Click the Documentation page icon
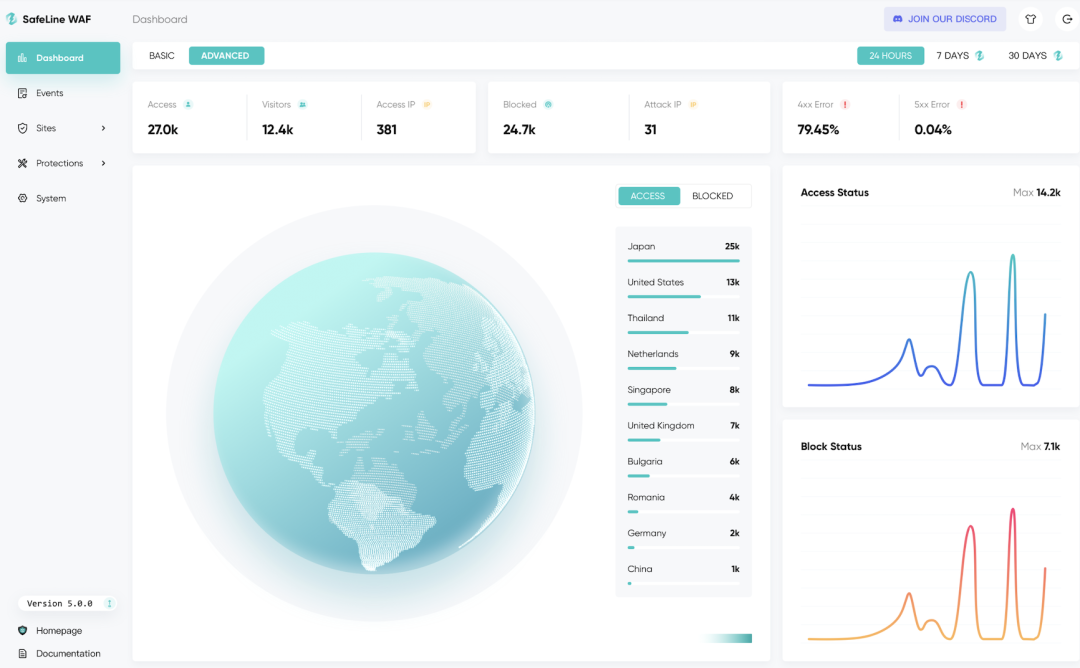Screen dimensions: 1080x668 [23, 654]
